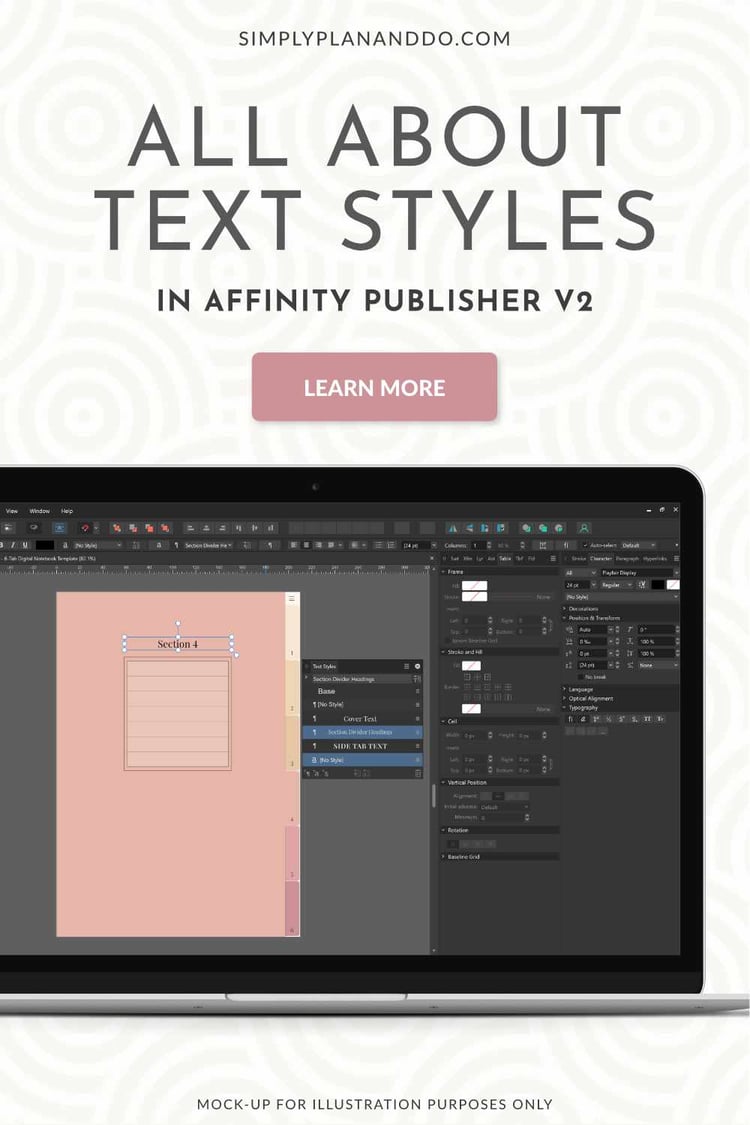Toggle Underline in the context toolbar
The image size is (750, 1125).
point(25,545)
